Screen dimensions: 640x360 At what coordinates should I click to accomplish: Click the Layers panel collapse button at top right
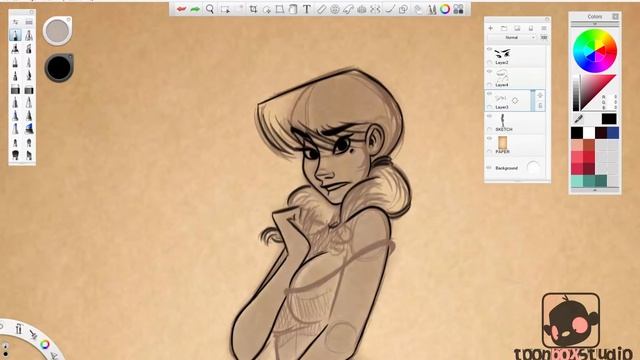(x=547, y=19)
